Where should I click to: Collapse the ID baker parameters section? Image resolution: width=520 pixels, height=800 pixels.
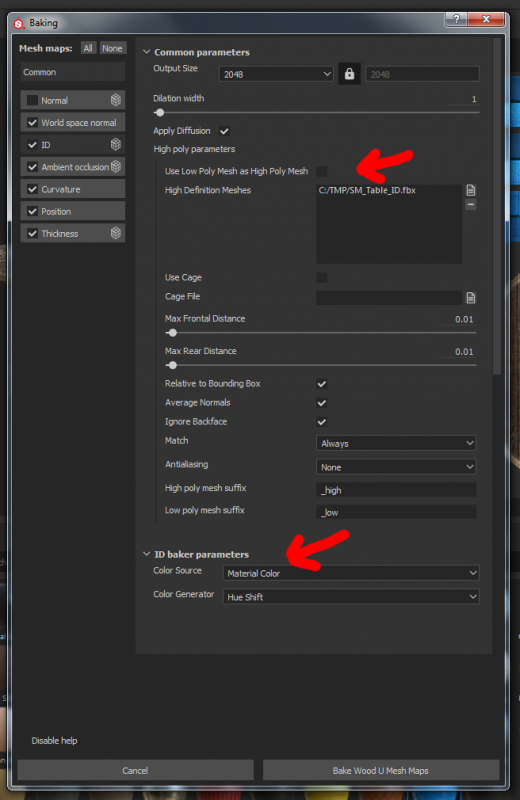146,554
